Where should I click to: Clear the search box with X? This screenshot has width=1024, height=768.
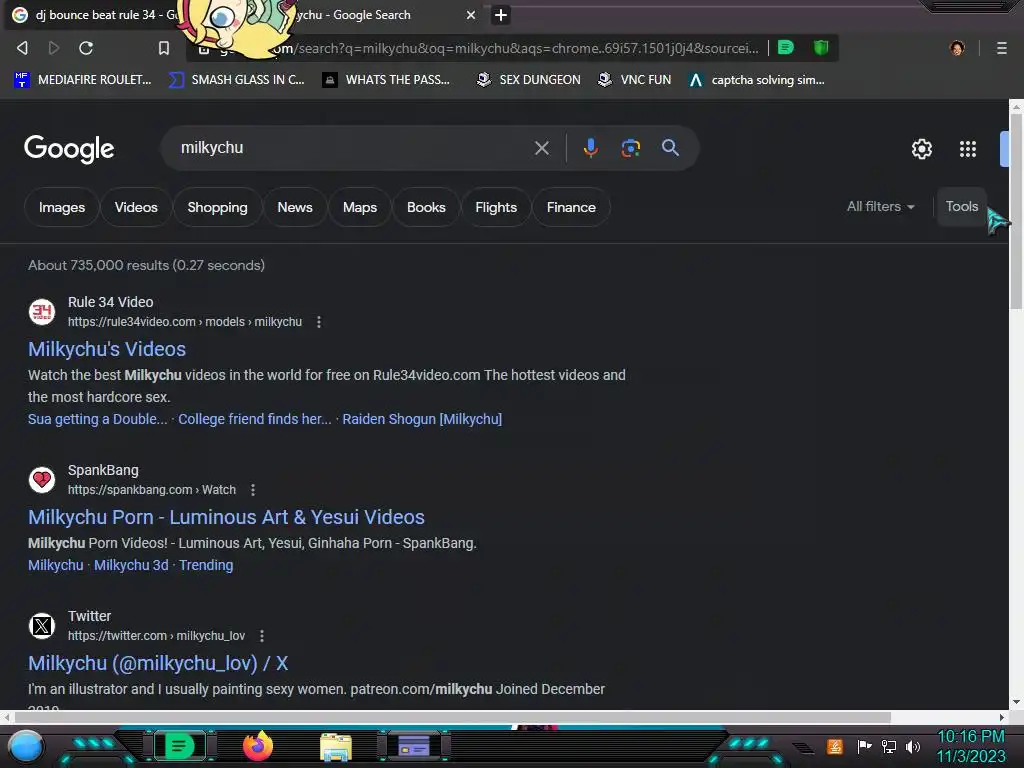click(x=541, y=148)
